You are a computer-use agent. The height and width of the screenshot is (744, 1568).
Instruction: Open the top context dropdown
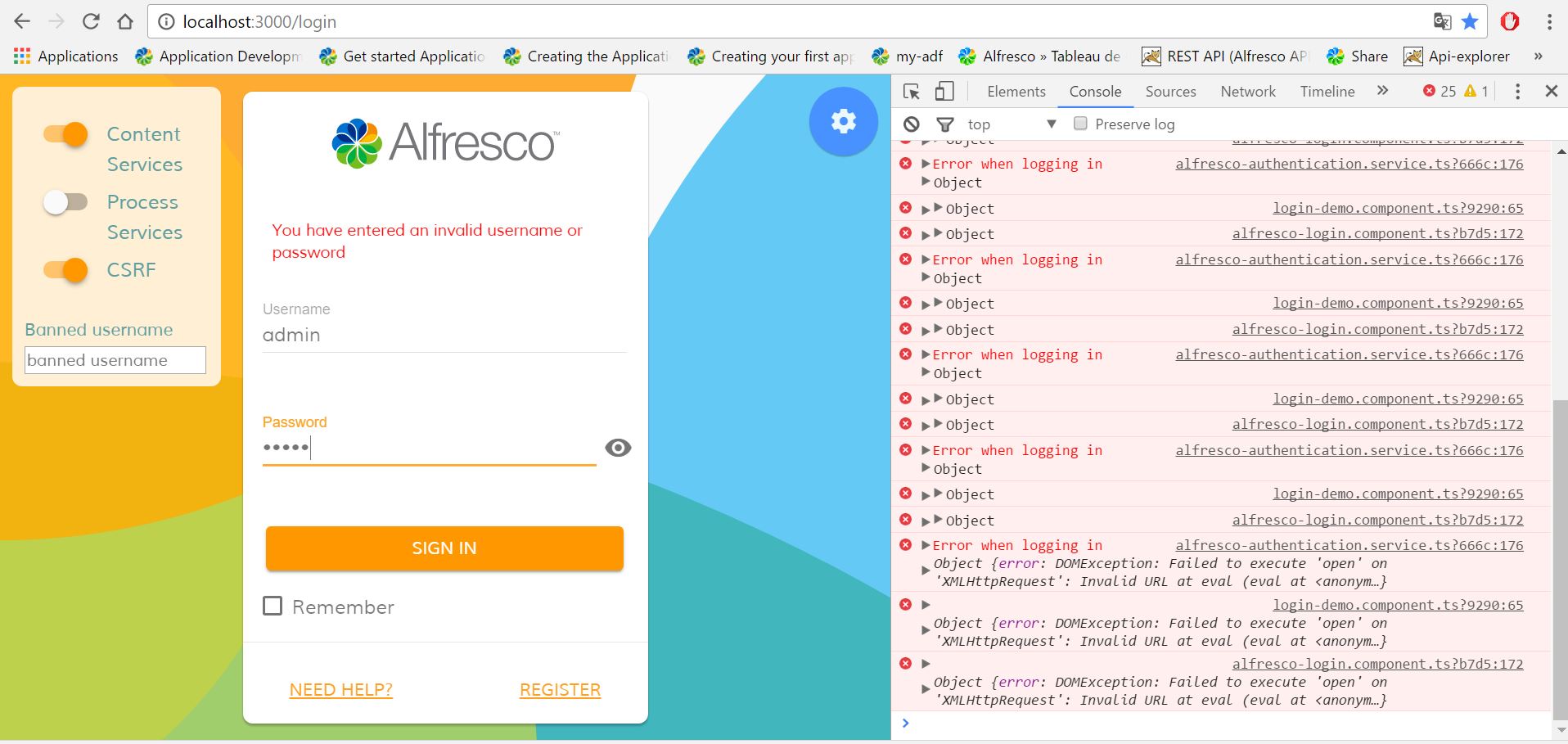(1012, 124)
